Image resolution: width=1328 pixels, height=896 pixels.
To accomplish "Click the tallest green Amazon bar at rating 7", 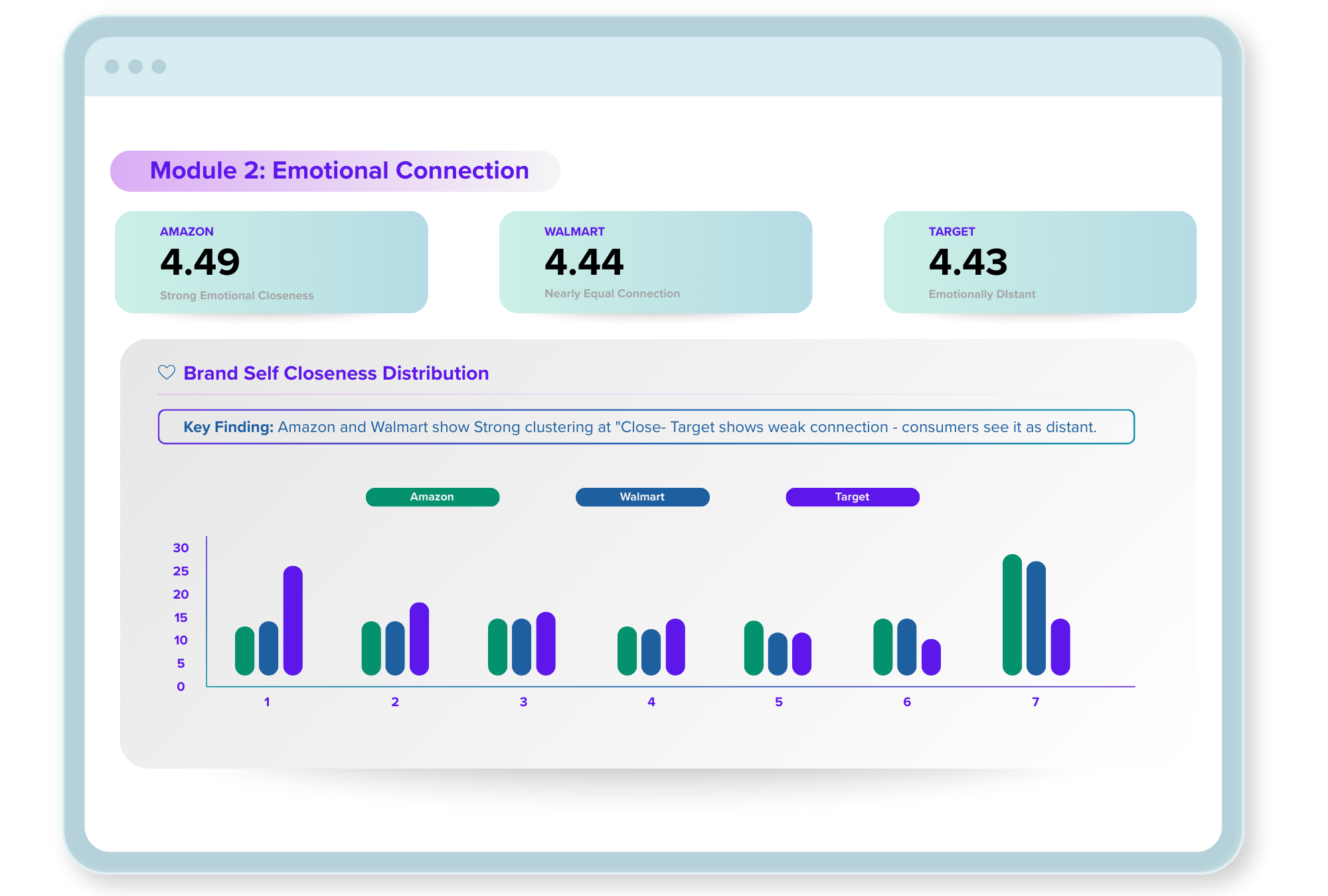I will (x=1012, y=615).
